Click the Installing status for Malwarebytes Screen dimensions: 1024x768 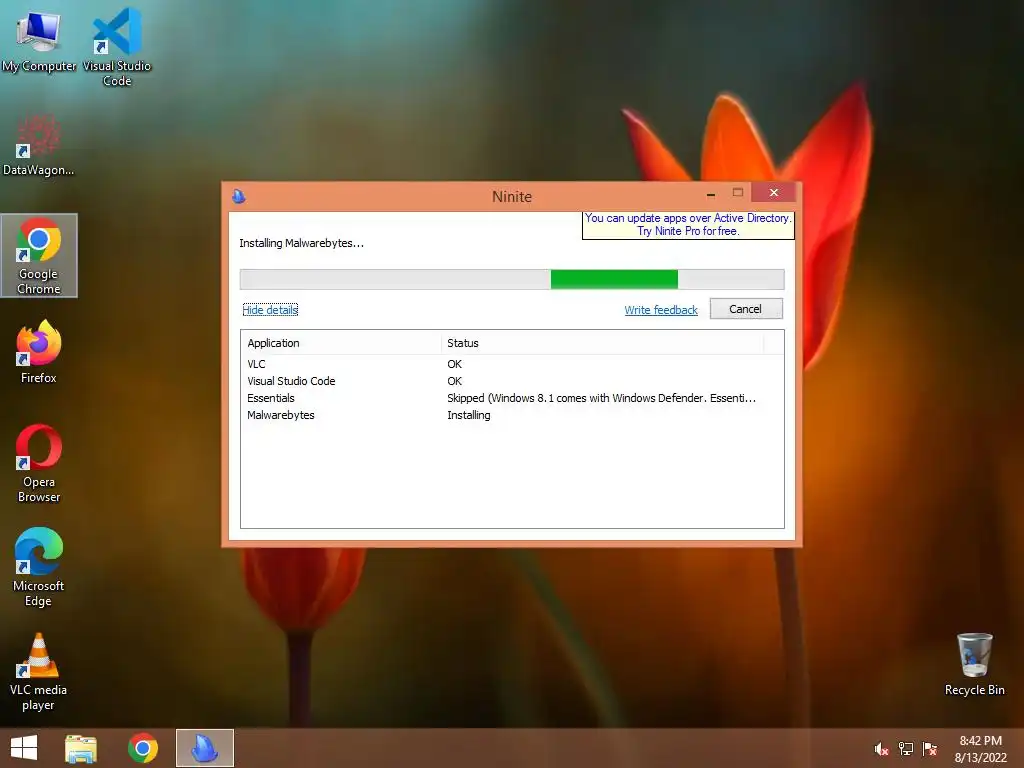[x=469, y=415]
